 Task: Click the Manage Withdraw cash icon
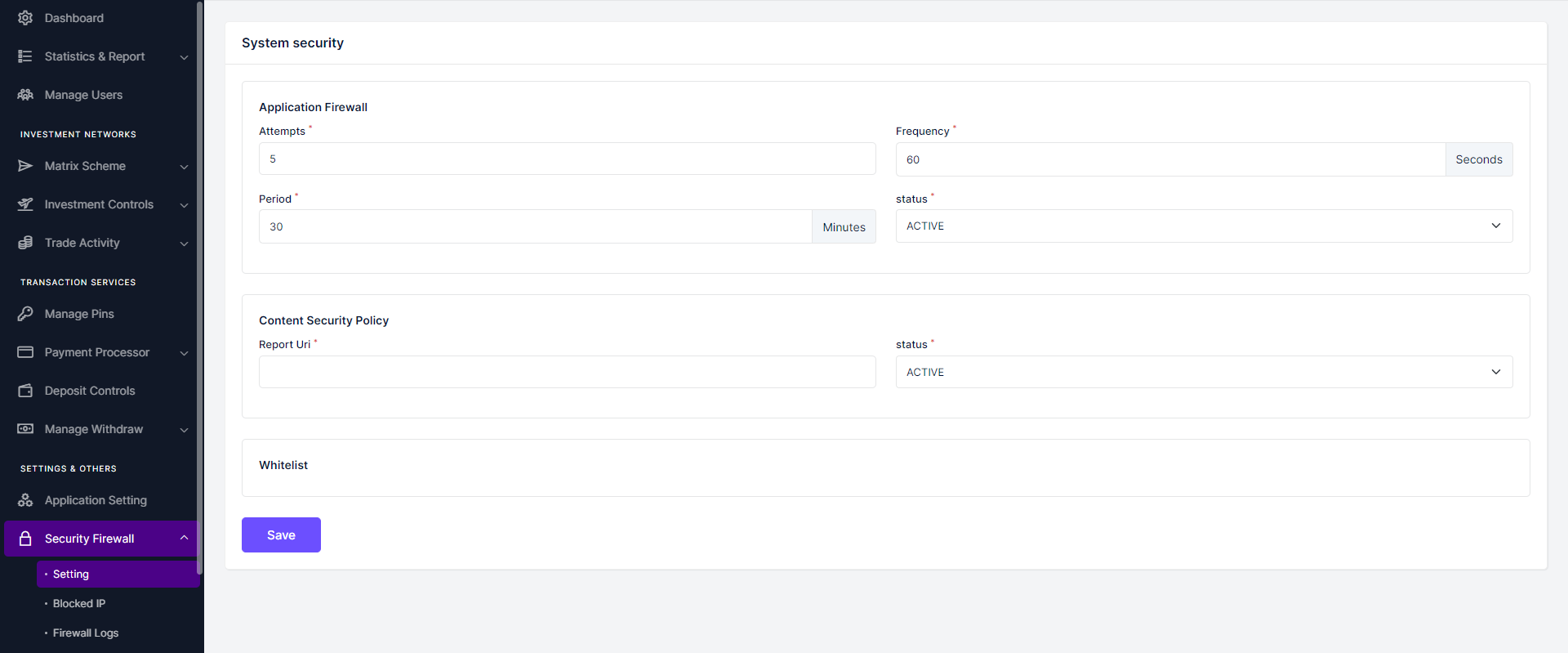coord(25,429)
